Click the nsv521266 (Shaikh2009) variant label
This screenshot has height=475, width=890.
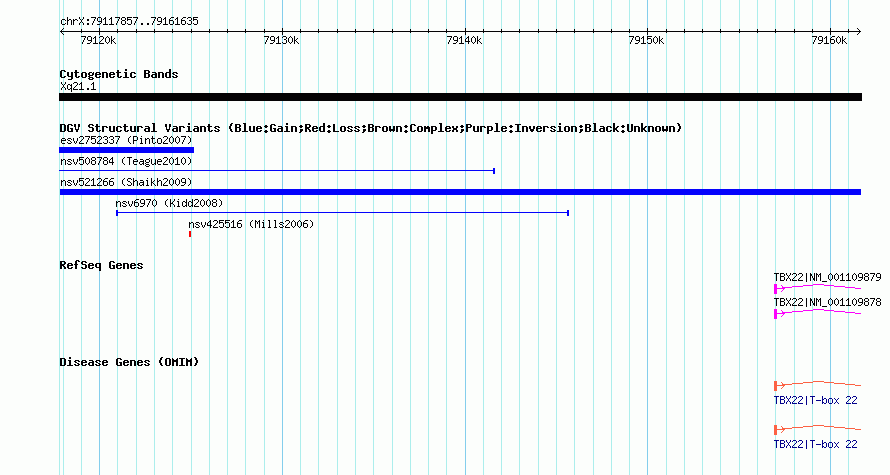(x=126, y=182)
